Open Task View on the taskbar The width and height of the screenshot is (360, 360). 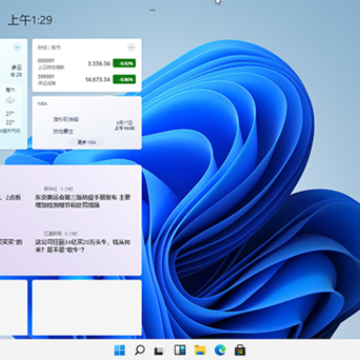pos(160,350)
